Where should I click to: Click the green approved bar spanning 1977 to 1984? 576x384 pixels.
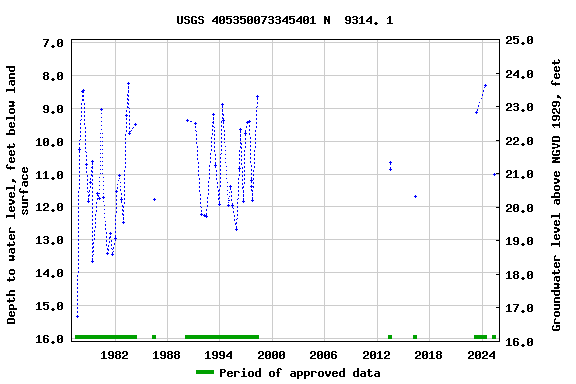(106, 337)
